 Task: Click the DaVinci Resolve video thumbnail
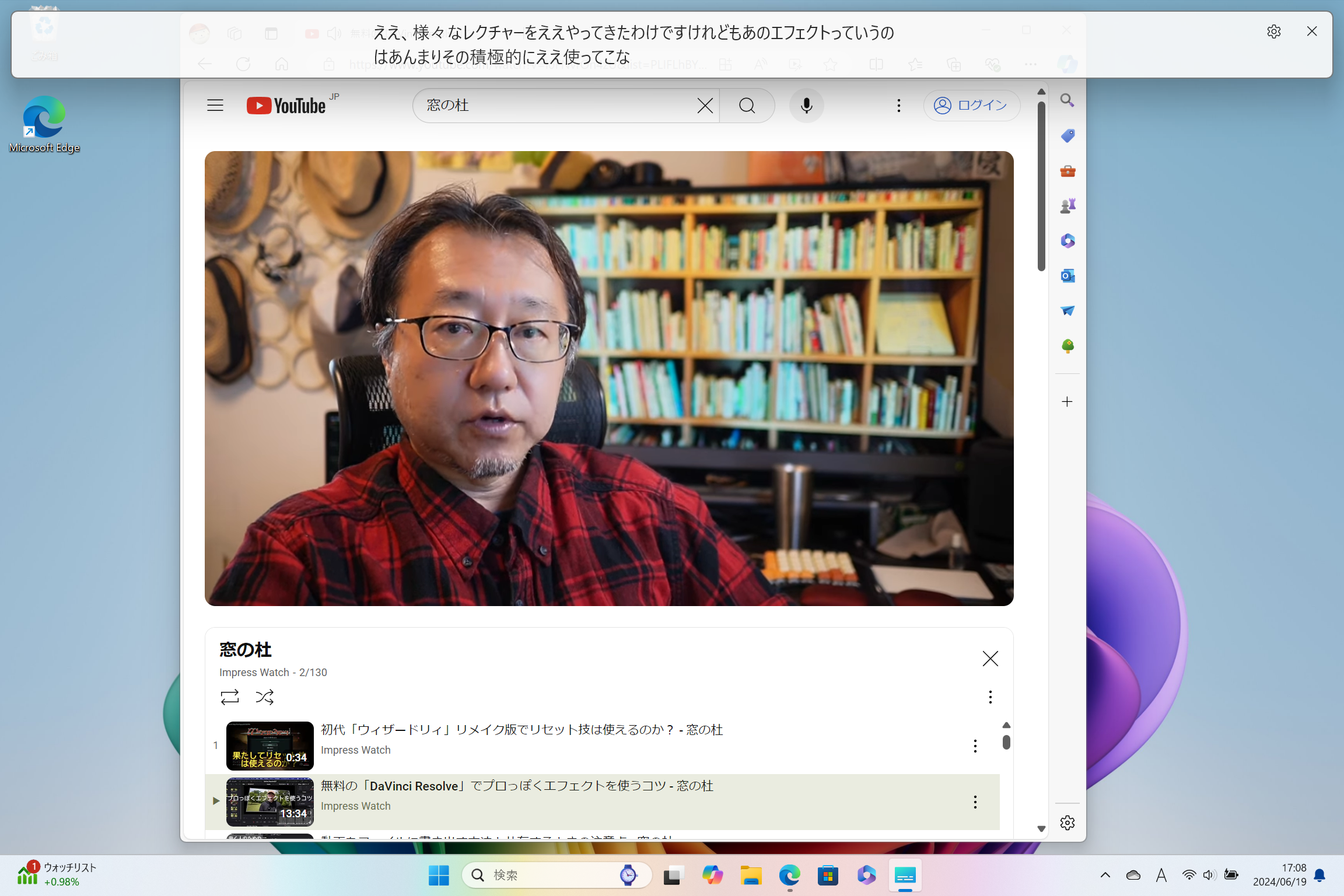click(269, 802)
